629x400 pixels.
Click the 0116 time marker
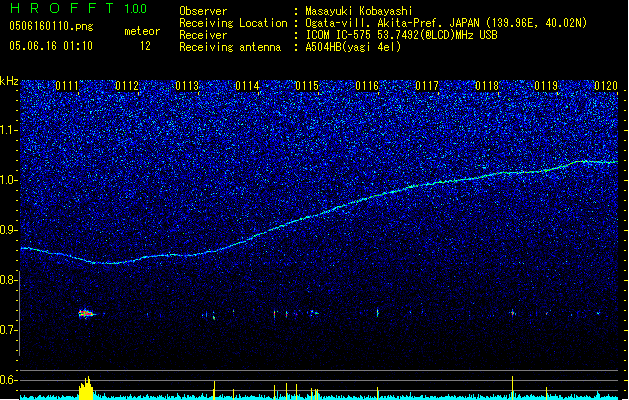(367, 86)
